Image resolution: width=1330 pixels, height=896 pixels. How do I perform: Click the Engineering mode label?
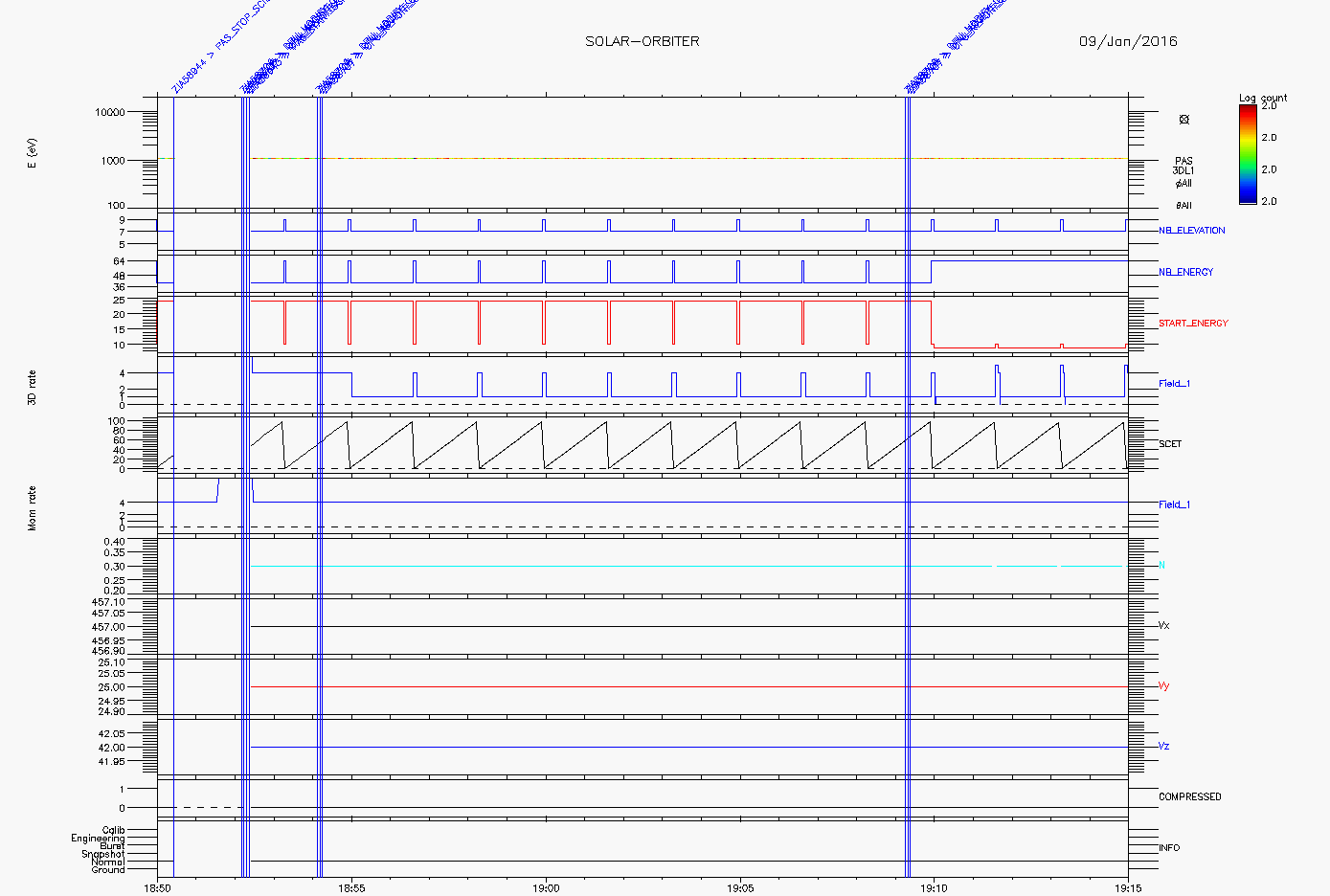click(98, 839)
